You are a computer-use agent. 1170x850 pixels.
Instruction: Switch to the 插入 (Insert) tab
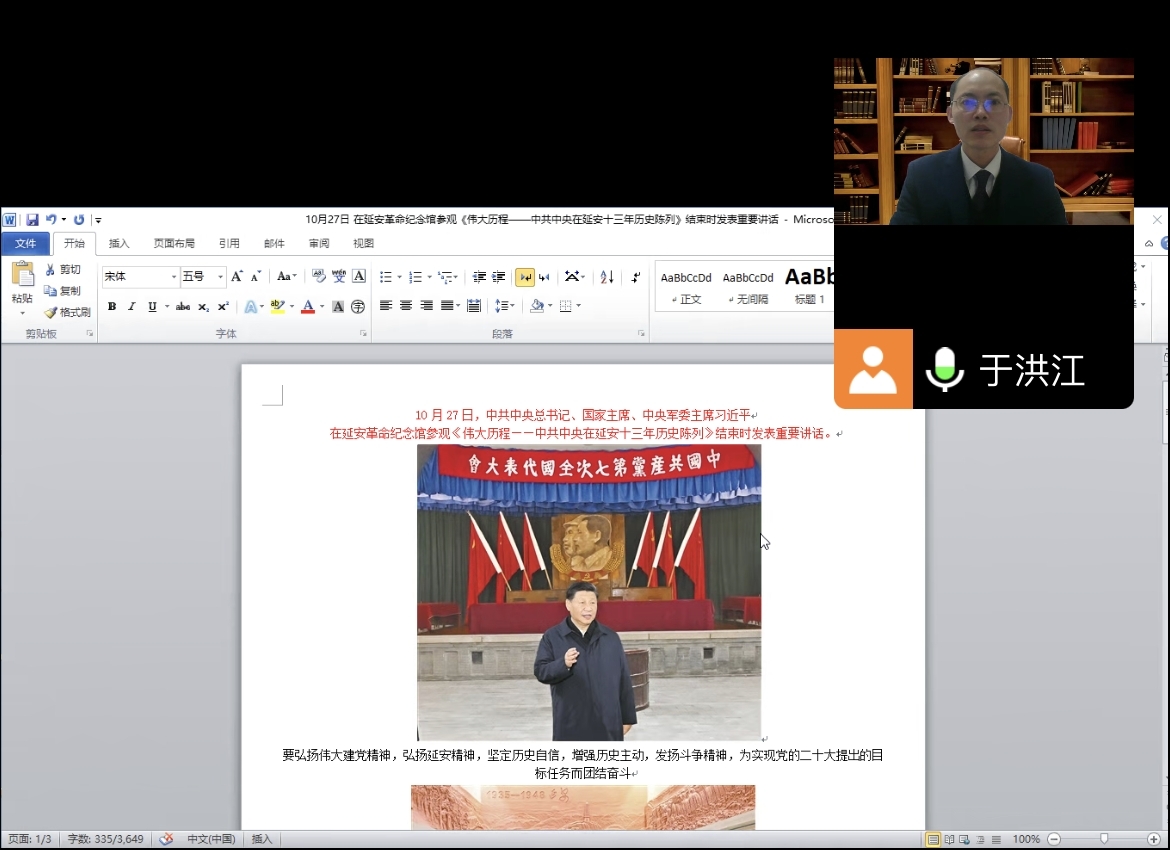[x=119, y=243]
